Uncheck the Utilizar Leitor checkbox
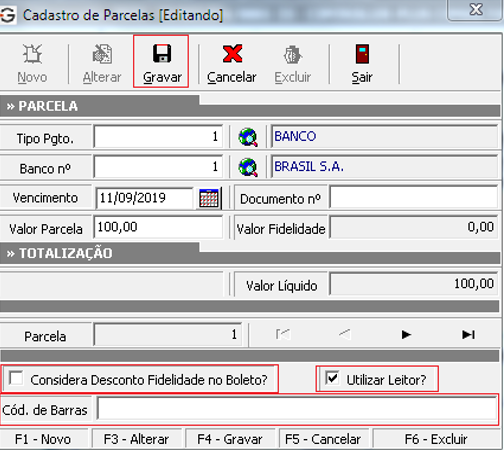This screenshot has width=504, height=450. click(332, 378)
